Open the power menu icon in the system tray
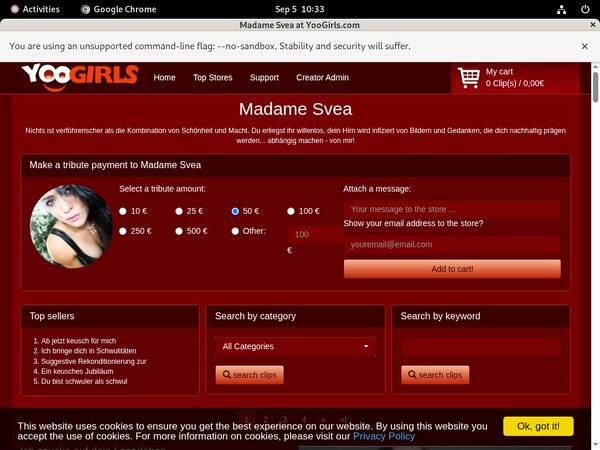The height and width of the screenshot is (450, 600). [584, 9]
